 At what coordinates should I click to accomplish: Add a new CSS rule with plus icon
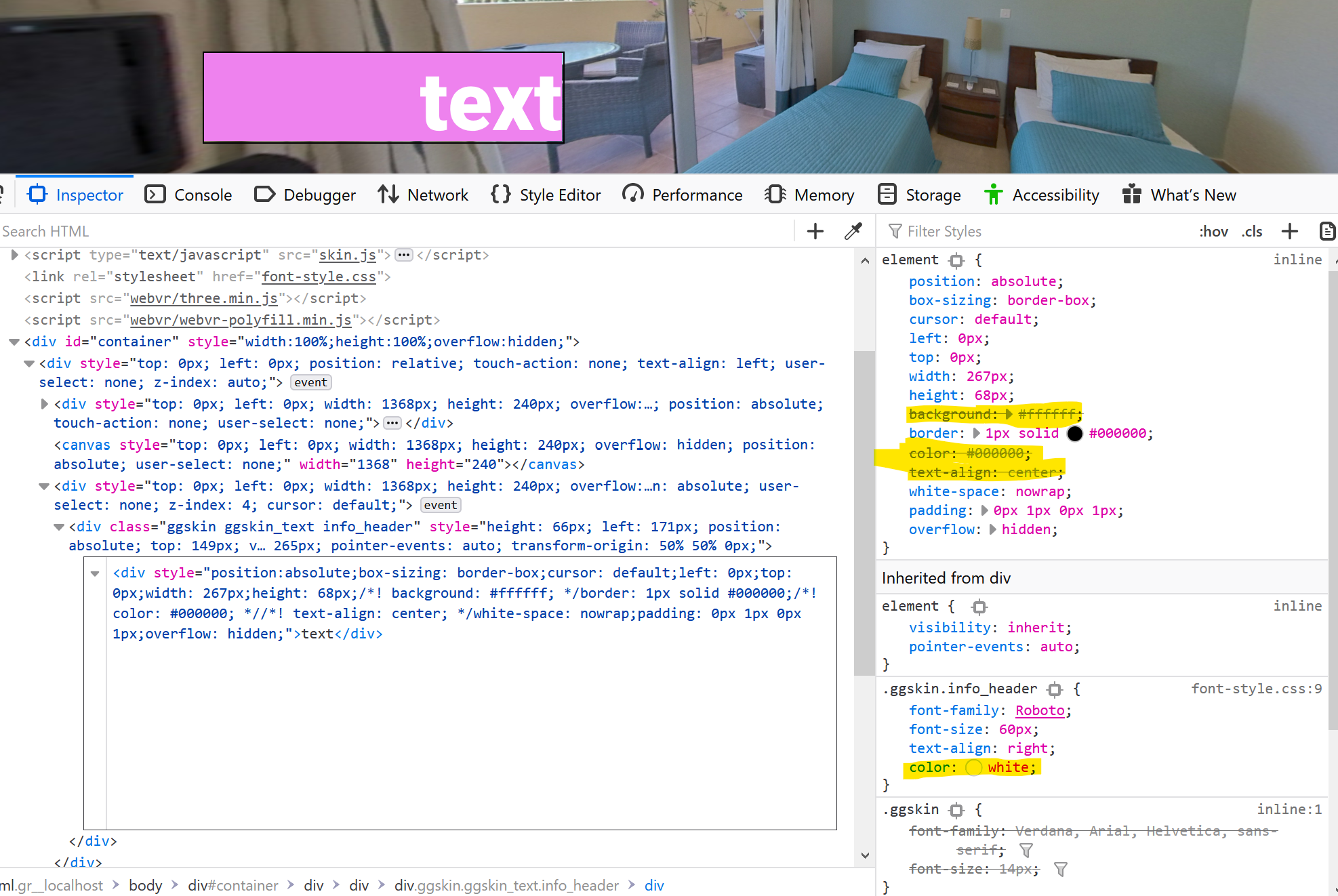tap(1290, 231)
